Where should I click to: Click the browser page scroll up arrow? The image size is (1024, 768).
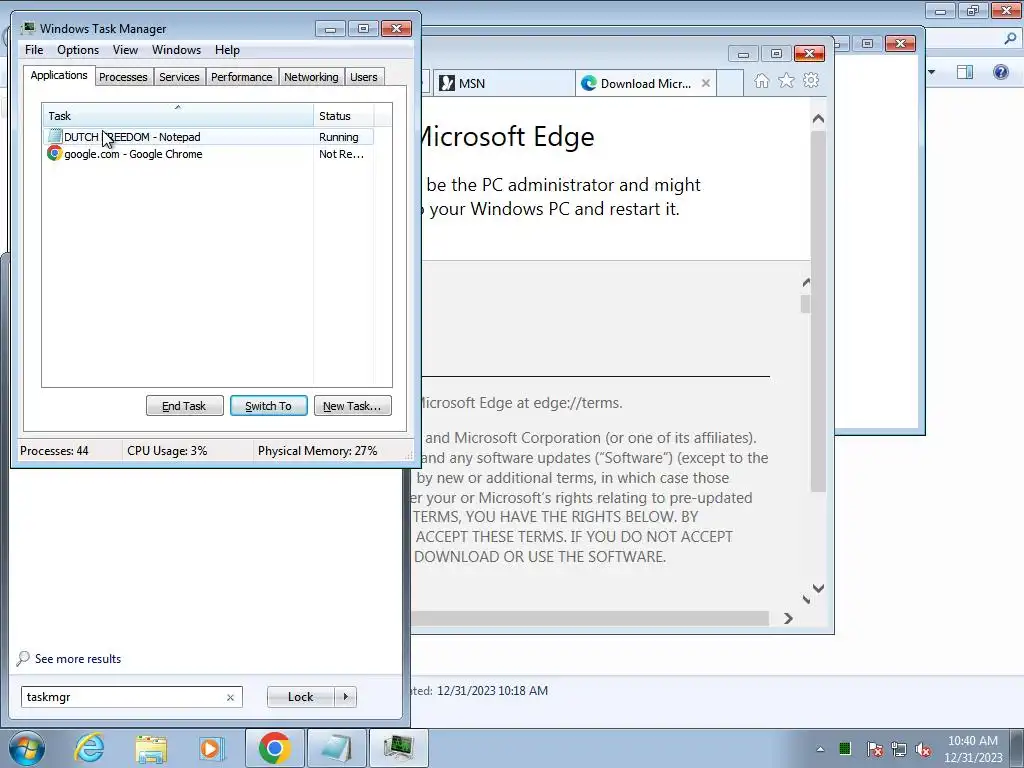(x=818, y=119)
